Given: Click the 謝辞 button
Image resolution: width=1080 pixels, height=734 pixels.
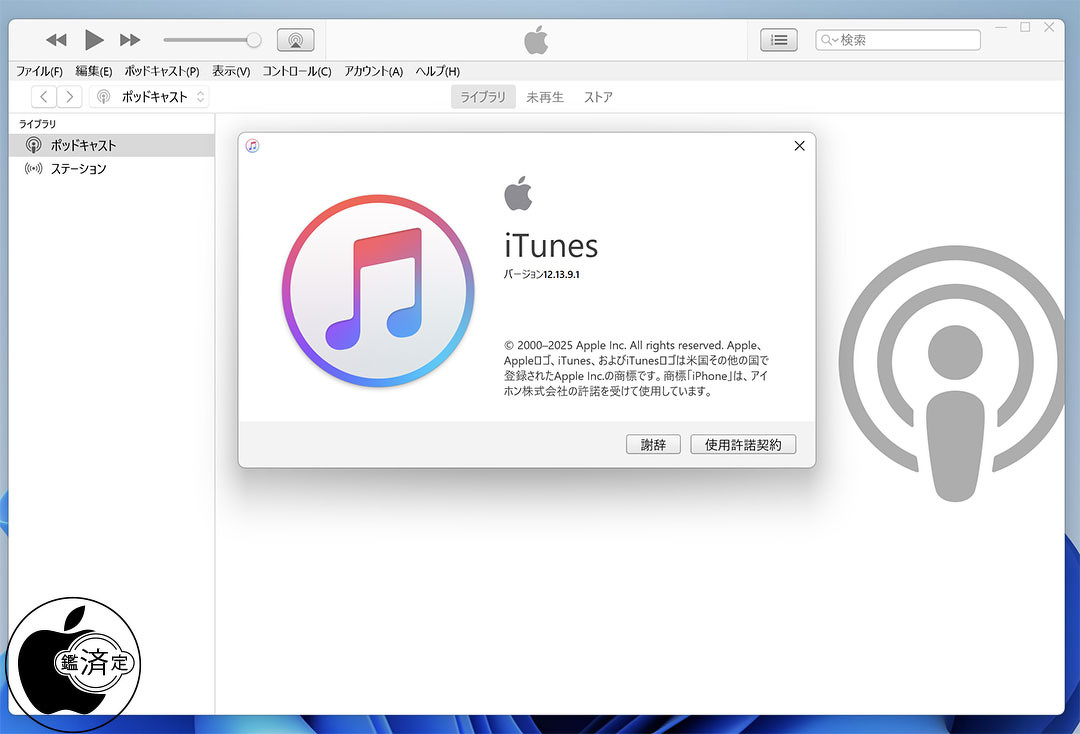Looking at the screenshot, I should tap(653, 445).
